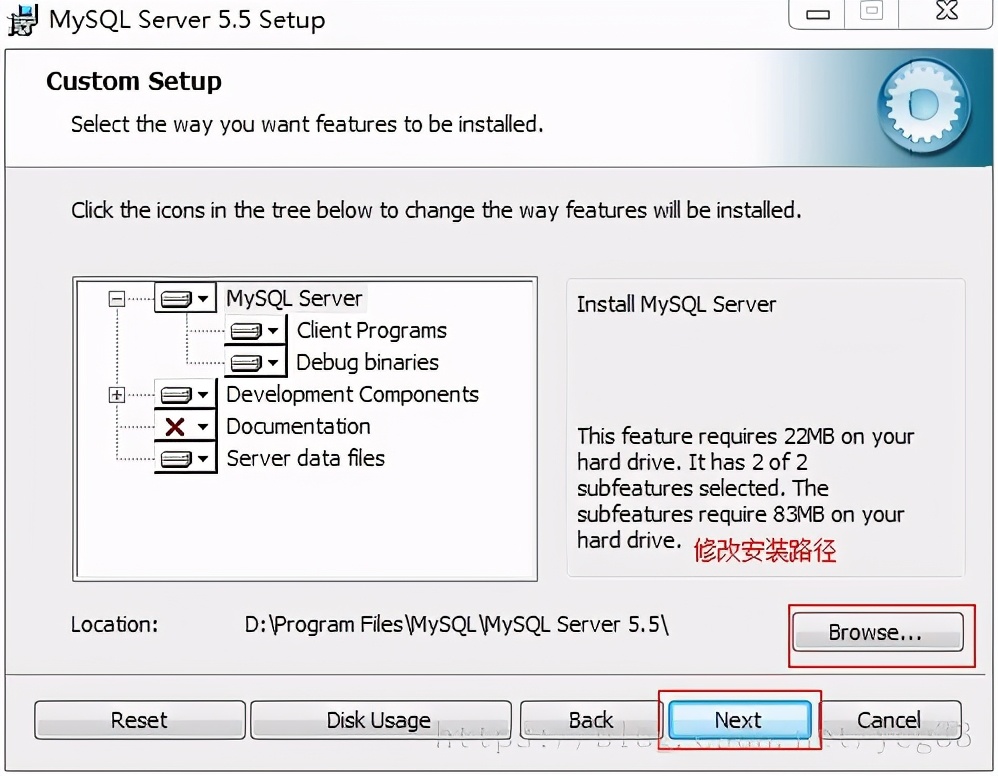This screenshot has height=776, width=998.
Task: Close the MySQL setup window
Action: [946, 11]
